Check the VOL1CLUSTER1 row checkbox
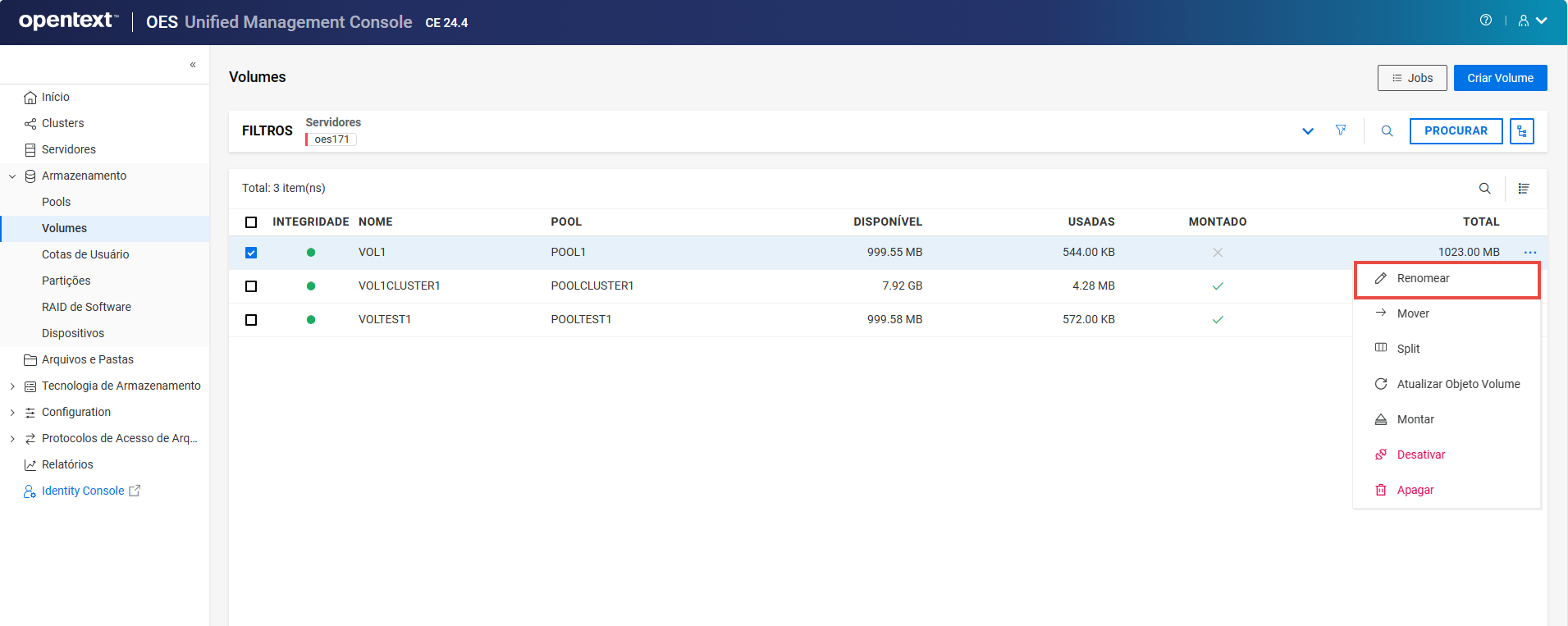 [x=251, y=286]
